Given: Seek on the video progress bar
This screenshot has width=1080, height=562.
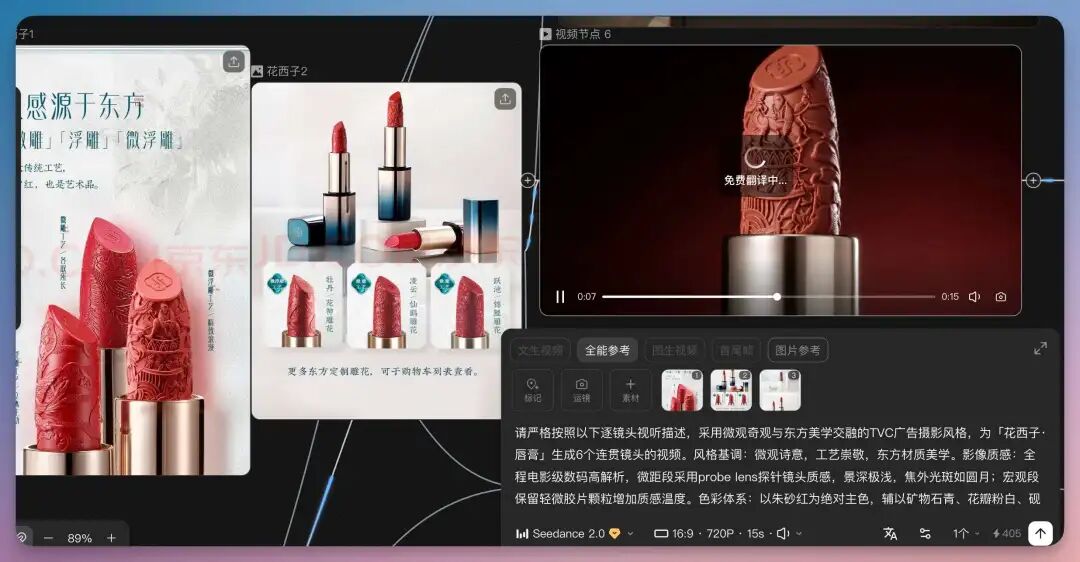Looking at the screenshot, I should tap(768, 297).
